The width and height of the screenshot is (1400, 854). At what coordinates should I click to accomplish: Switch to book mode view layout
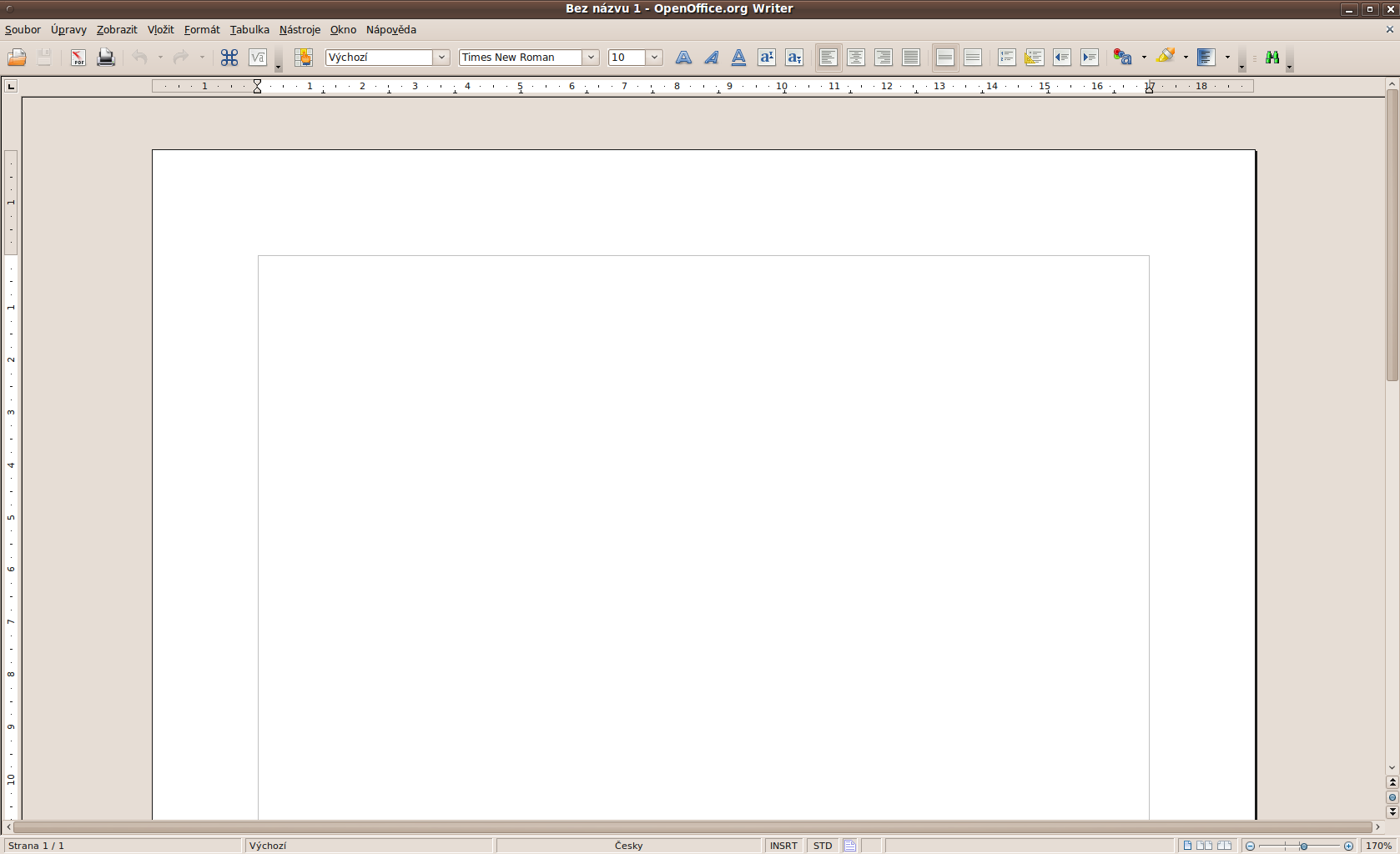point(1224,846)
